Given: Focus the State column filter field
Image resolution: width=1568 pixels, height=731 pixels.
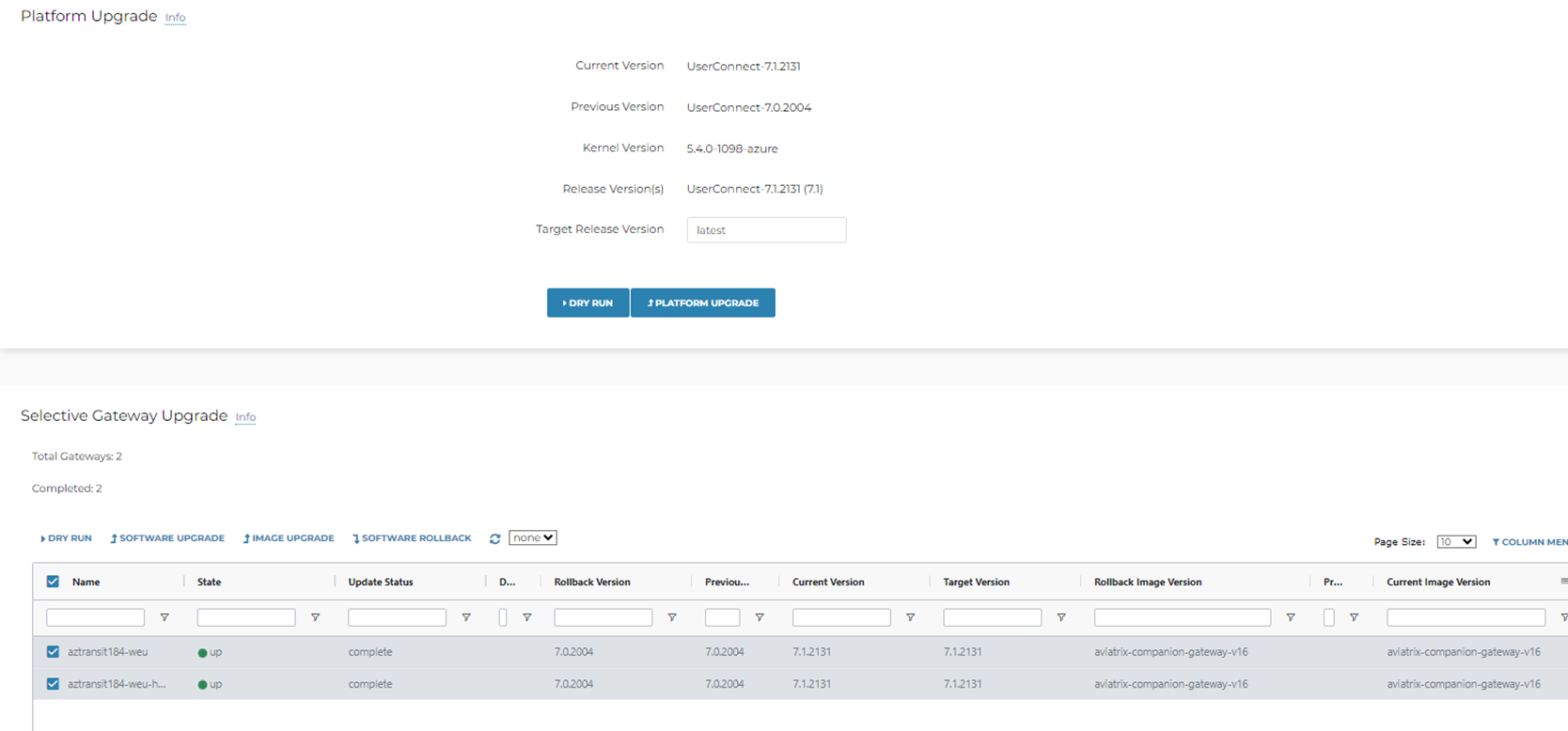Looking at the screenshot, I should 246,617.
